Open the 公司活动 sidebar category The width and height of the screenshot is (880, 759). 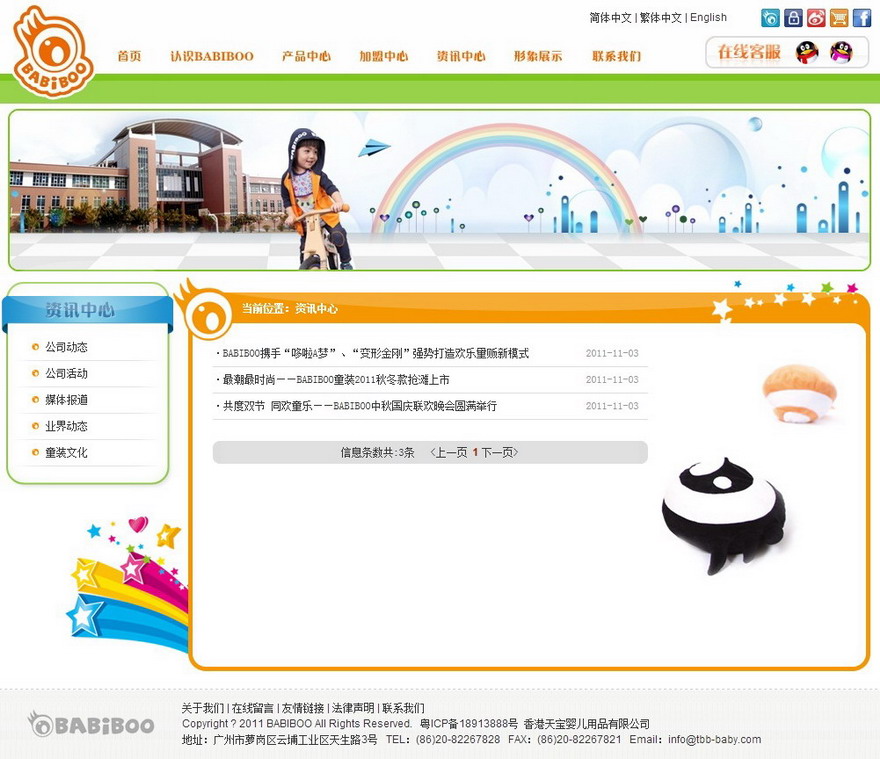(66, 373)
